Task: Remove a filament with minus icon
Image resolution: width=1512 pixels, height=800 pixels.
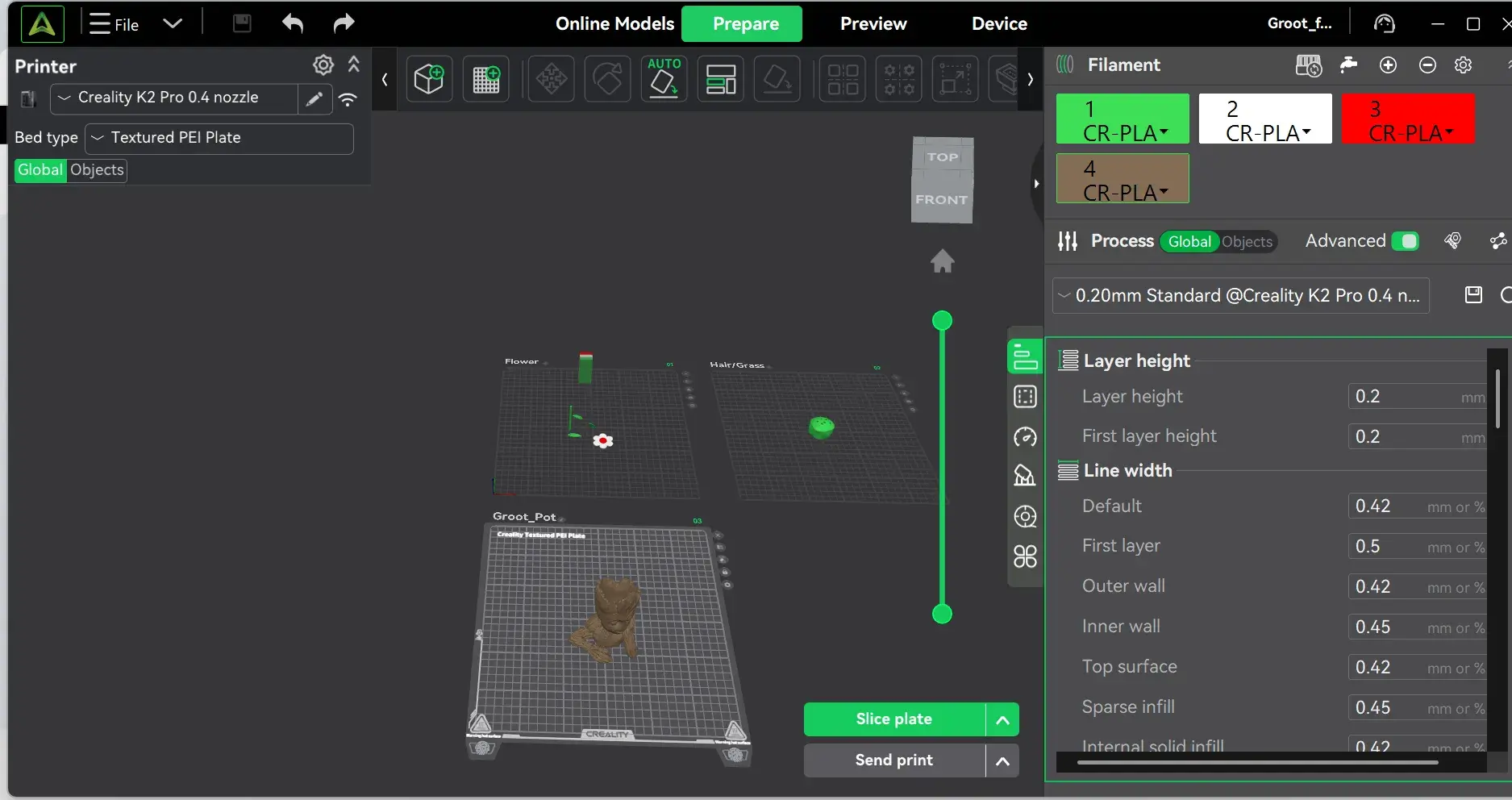Action: [x=1427, y=65]
